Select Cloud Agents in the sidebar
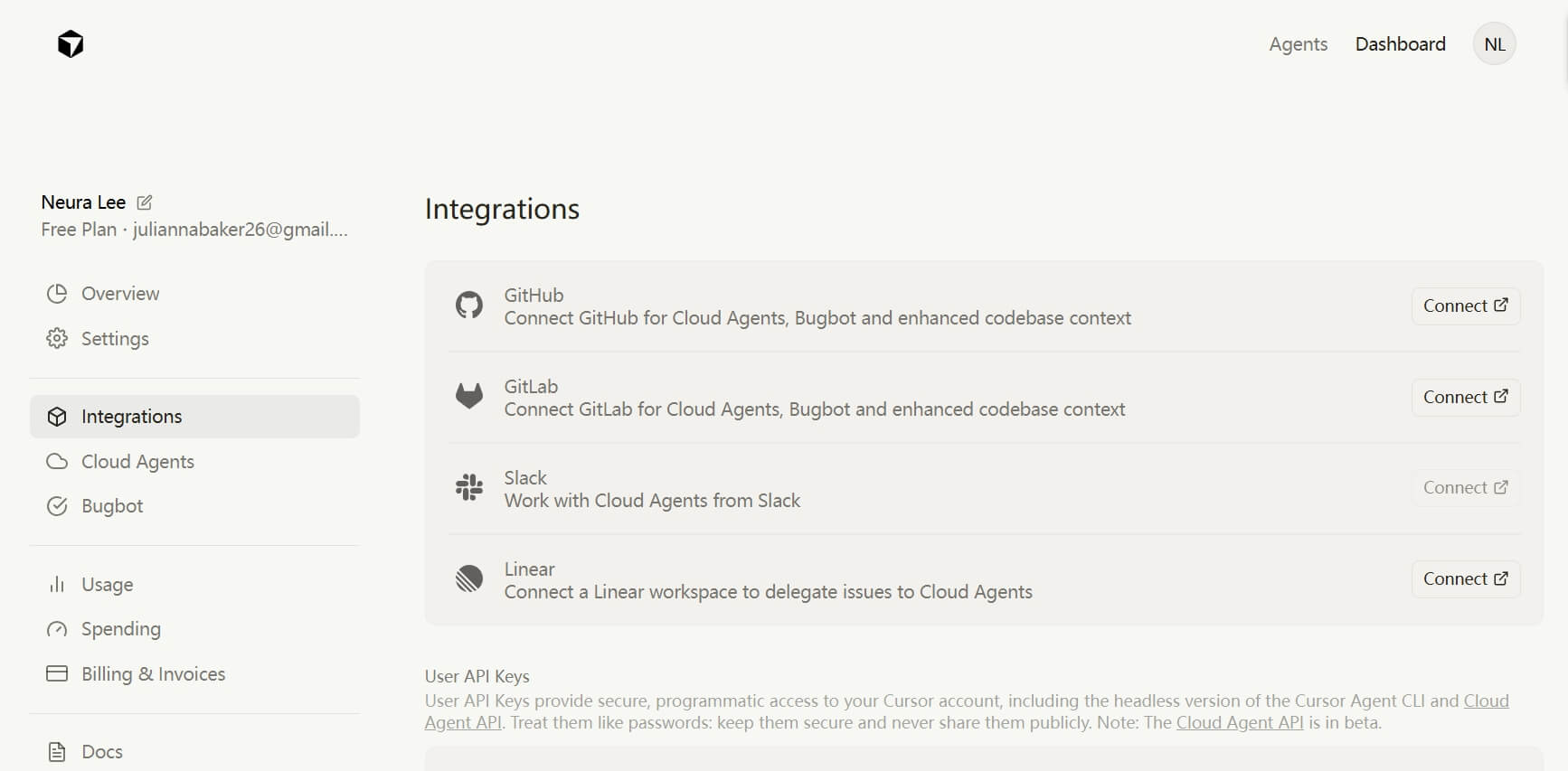Screen dimensions: 1568x771 (x=137, y=462)
